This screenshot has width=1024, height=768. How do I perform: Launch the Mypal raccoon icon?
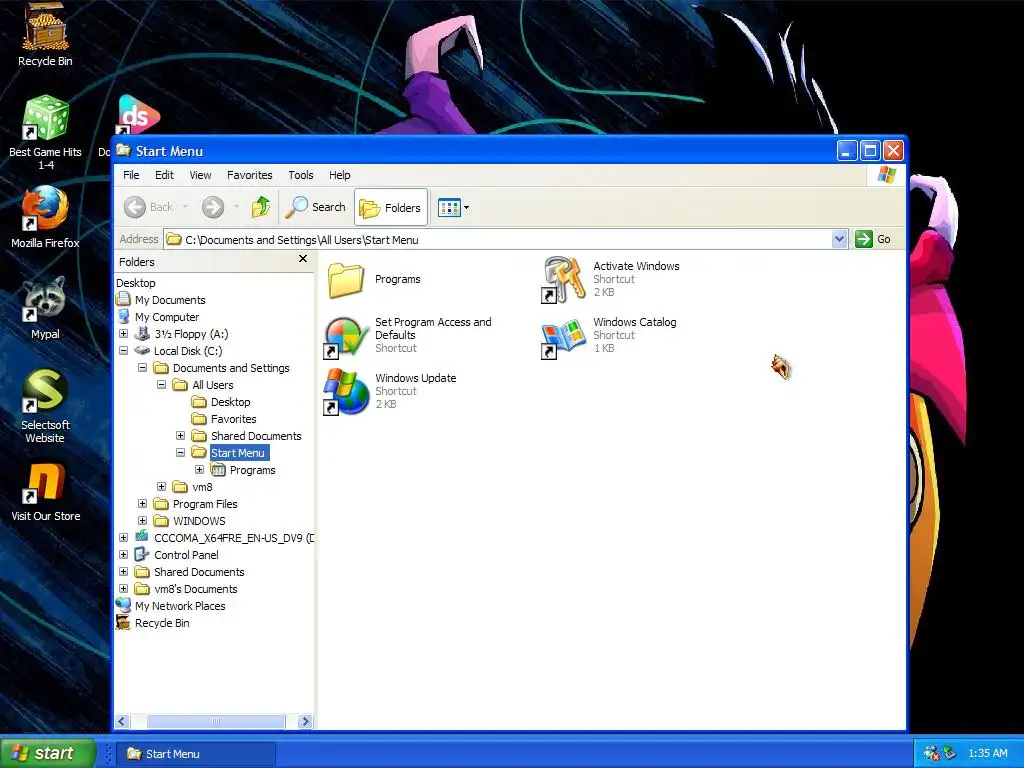click(45, 308)
